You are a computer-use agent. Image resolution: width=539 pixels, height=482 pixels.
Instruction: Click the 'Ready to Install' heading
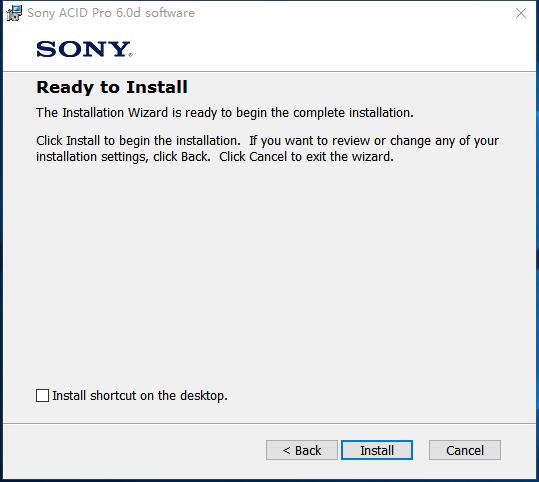point(112,87)
